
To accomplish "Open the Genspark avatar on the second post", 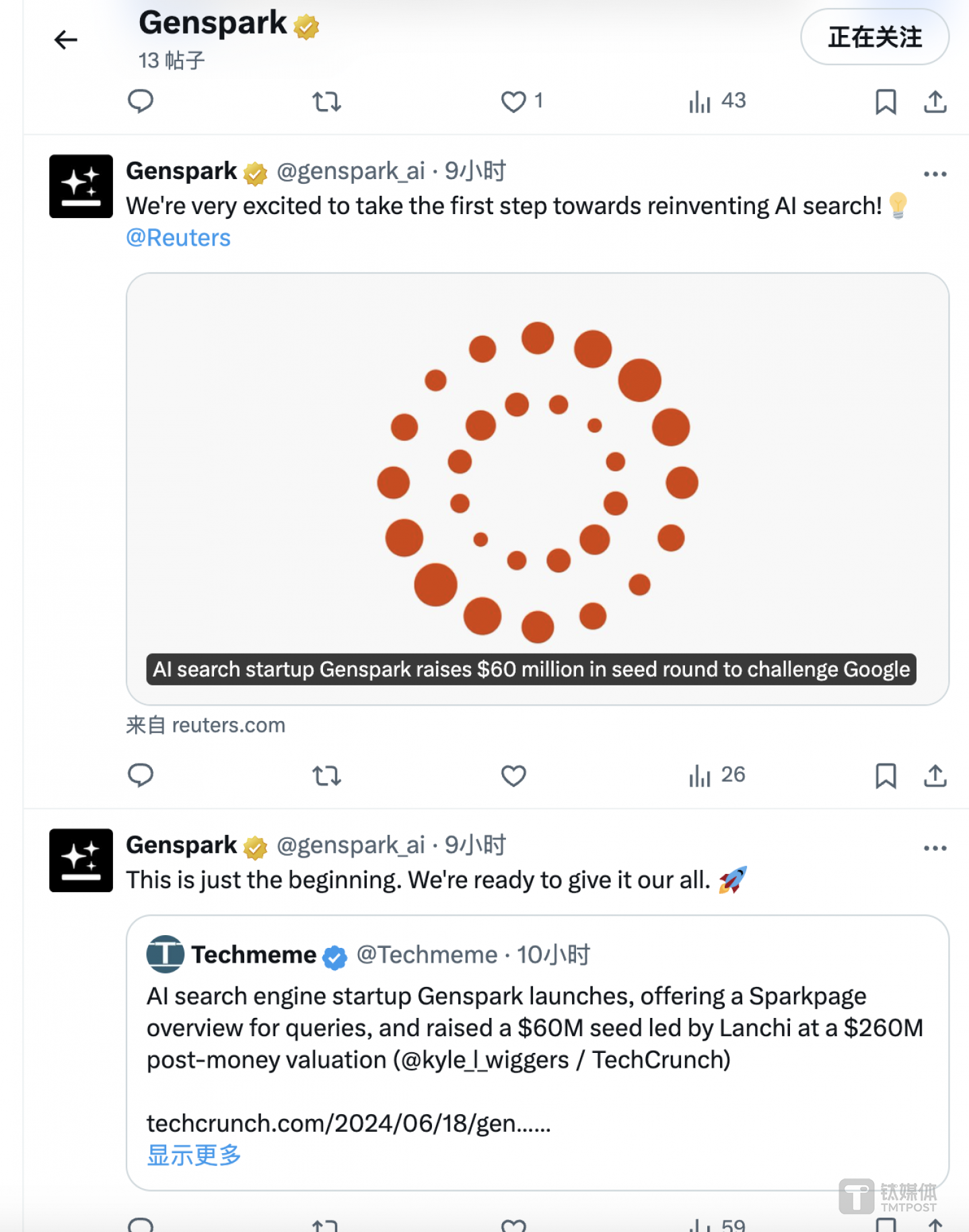I will [x=81, y=860].
